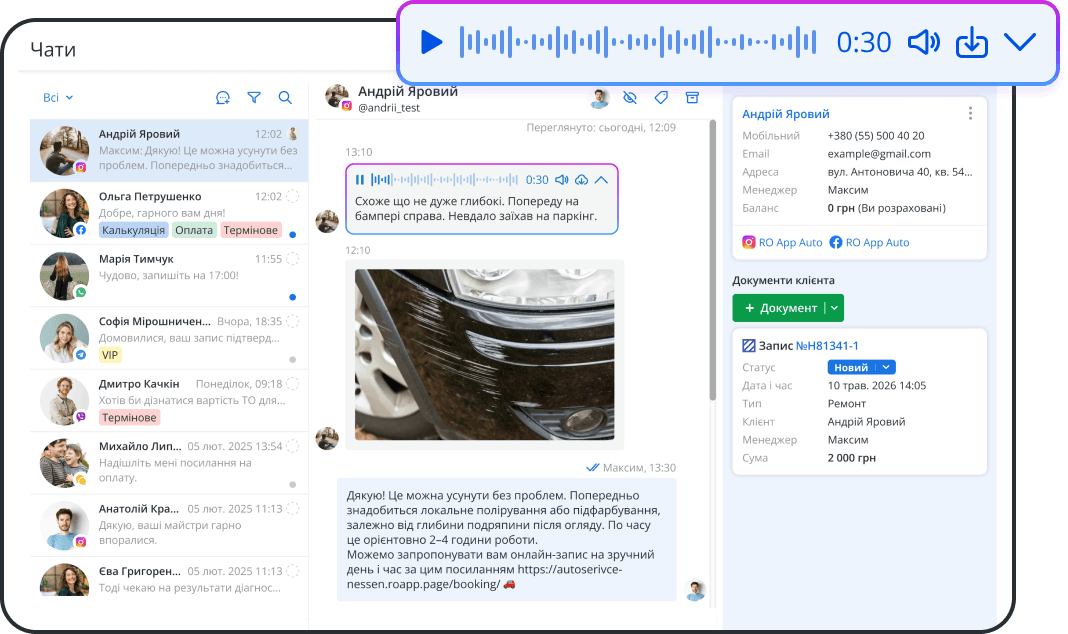The height and width of the screenshot is (634, 1068).
Task: Open the chat filter funnel
Action: point(254,97)
